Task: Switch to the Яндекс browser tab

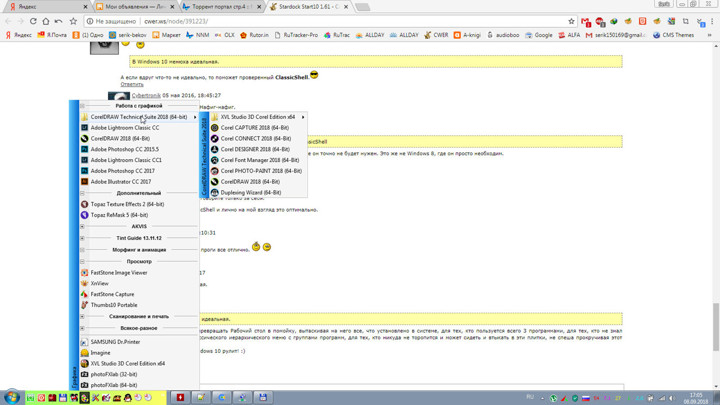Action: coord(46,7)
